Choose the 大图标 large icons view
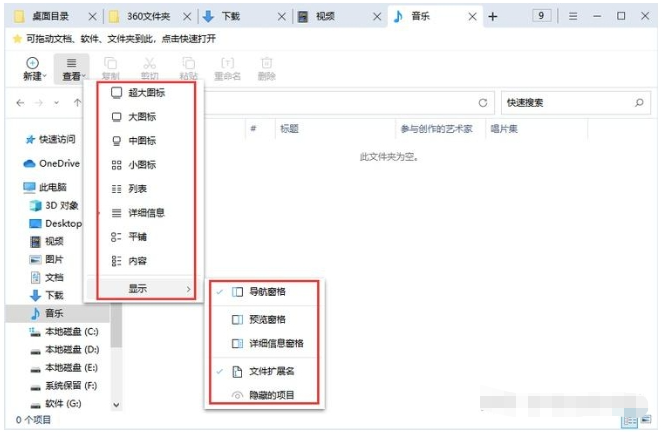This screenshot has width=663, height=437. [x=141, y=117]
